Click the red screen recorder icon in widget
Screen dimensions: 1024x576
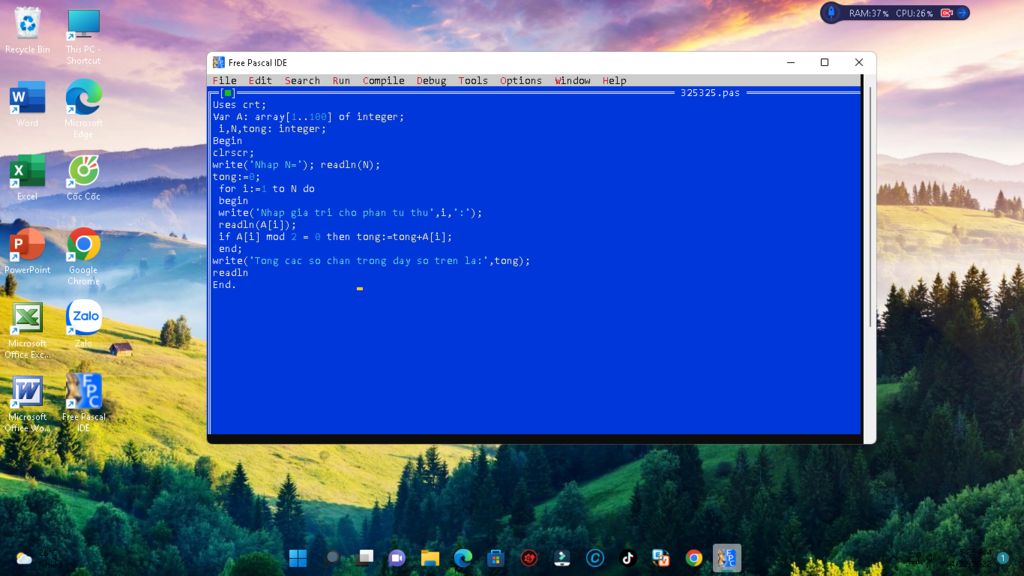(x=946, y=13)
